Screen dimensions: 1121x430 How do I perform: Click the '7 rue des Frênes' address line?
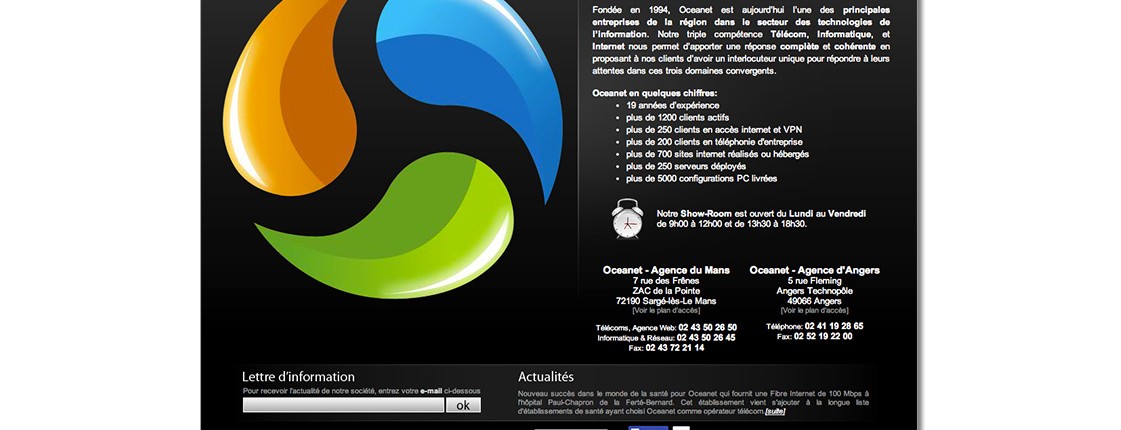666,281
